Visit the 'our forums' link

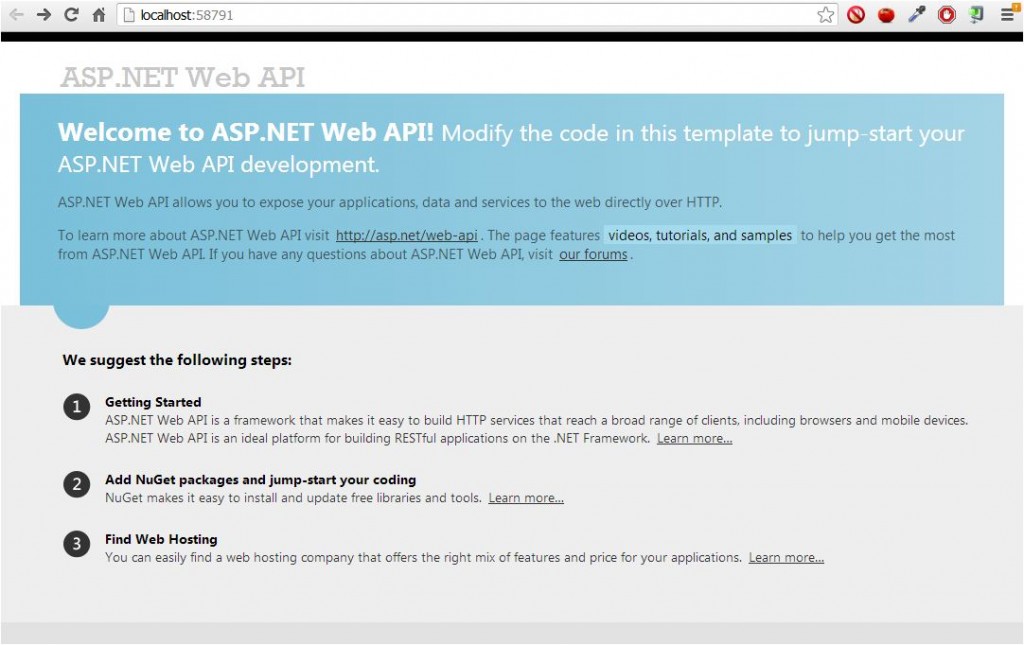click(x=593, y=255)
